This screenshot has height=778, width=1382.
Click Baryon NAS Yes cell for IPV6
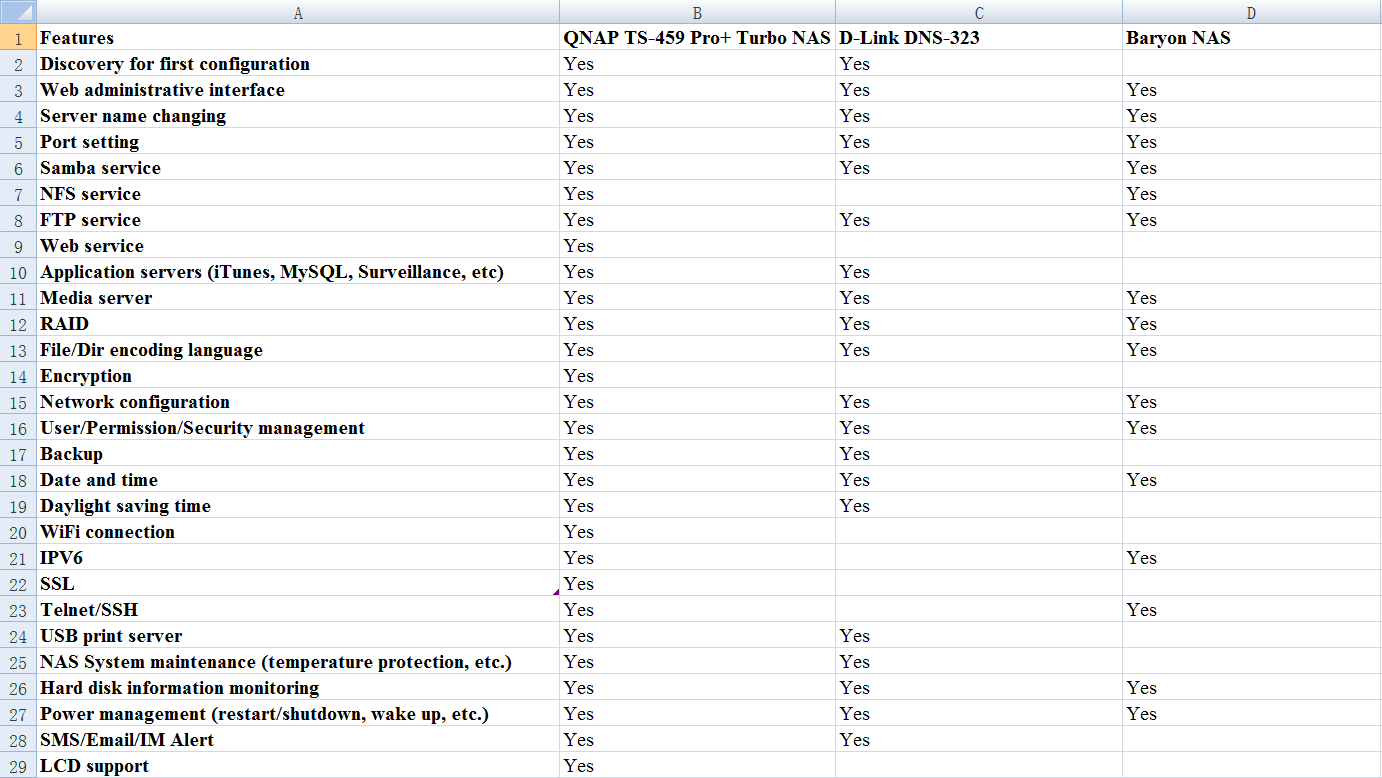[1141, 558]
